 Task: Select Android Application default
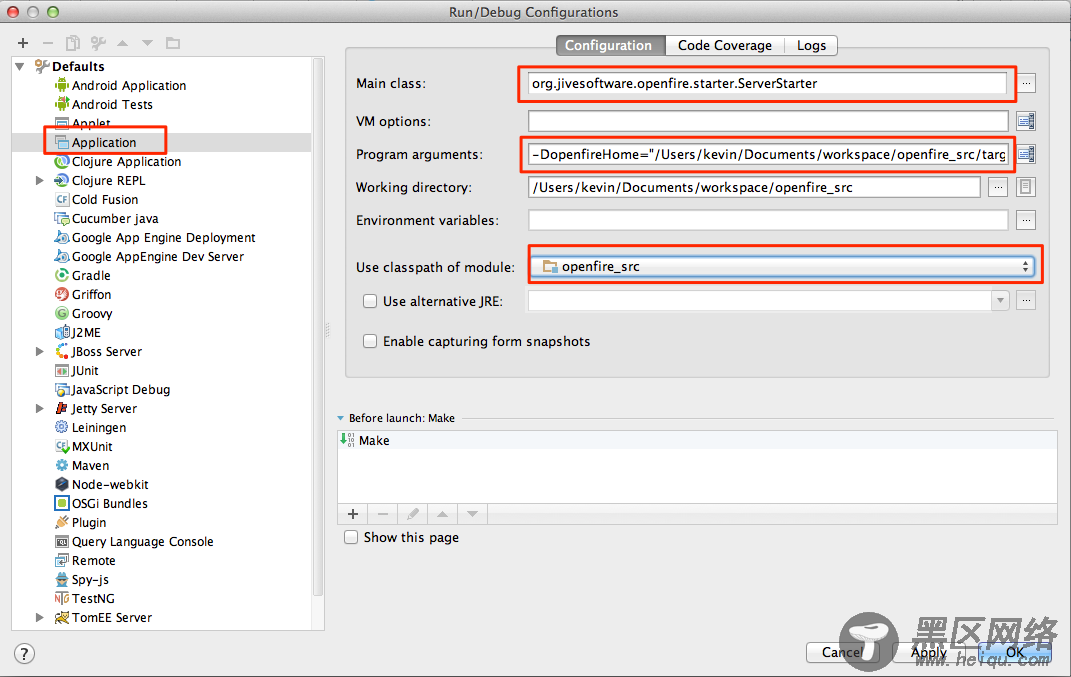click(128, 85)
